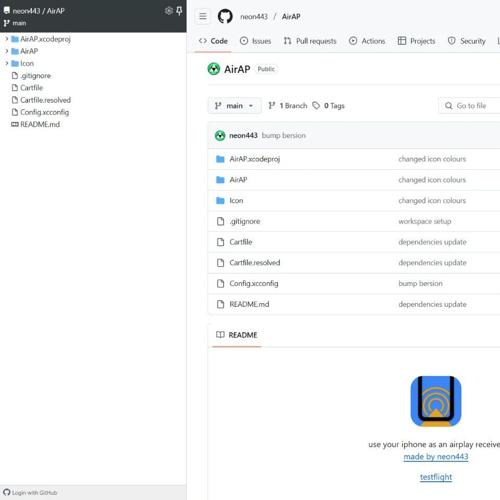Click 'changed icon colours' commit for Icon folder
The image size is (500, 500).
pyautogui.click(x=432, y=200)
